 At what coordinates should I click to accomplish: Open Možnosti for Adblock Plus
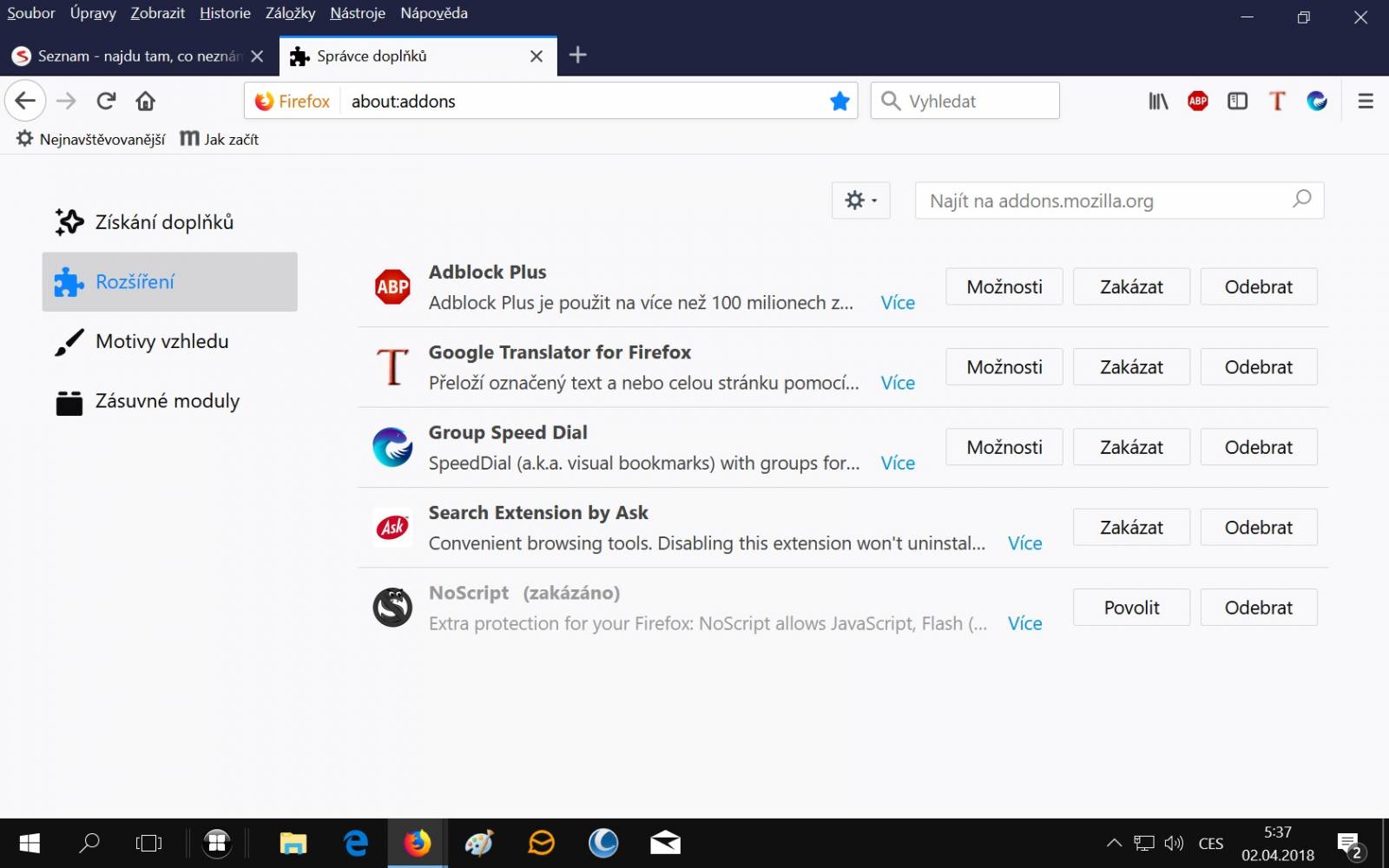click(1004, 286)
